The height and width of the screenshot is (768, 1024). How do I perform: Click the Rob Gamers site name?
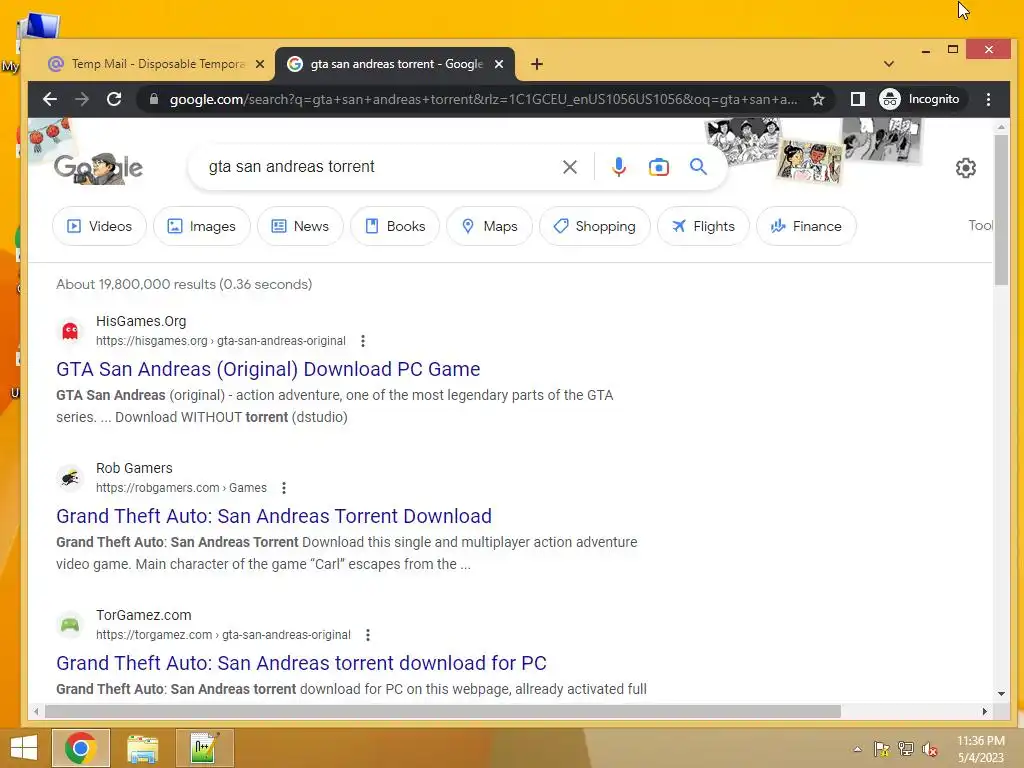[135, 468]
